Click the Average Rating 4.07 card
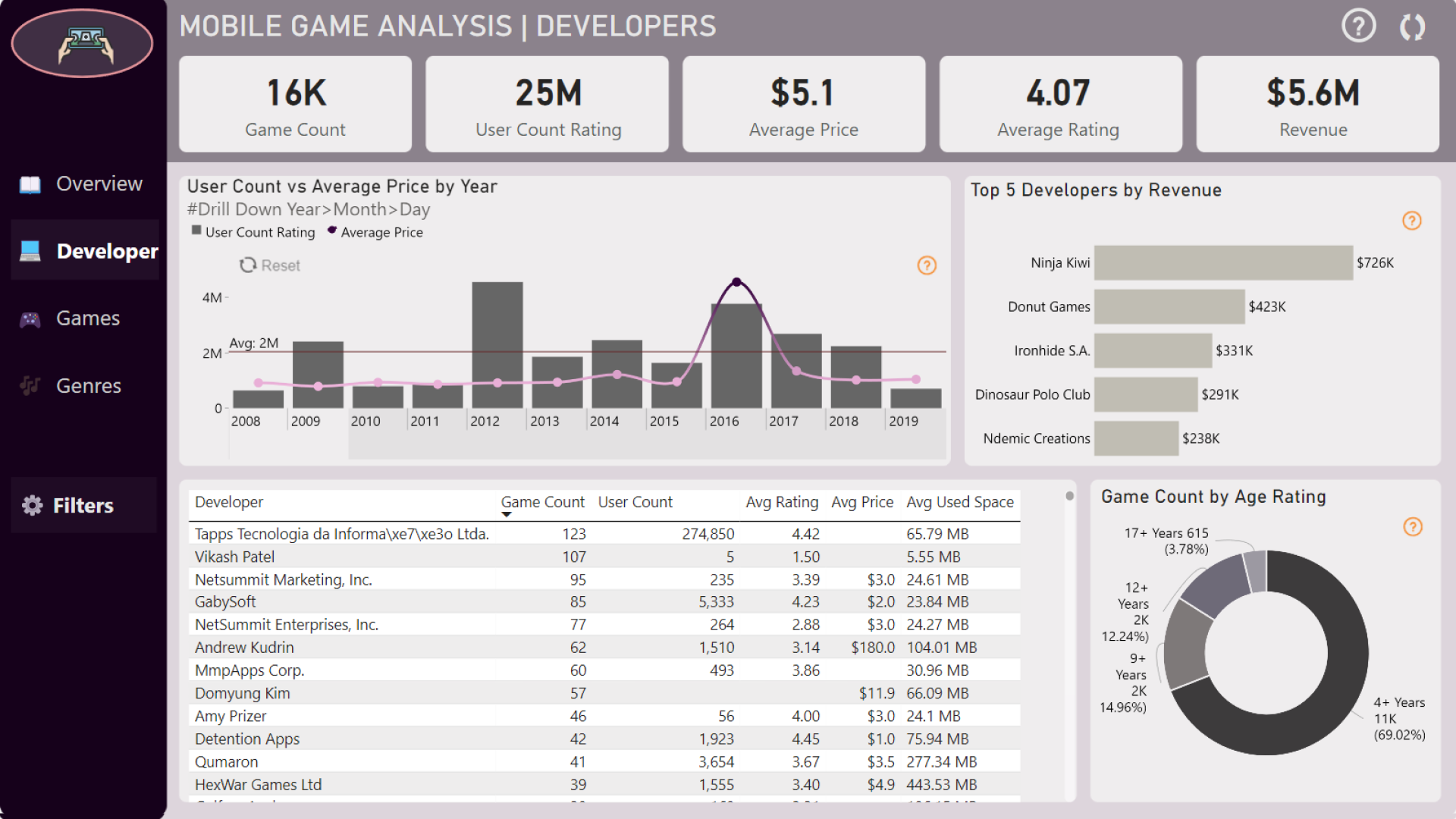The width and height of the screenshot is (1456, 819). [x=1060, y=104]
